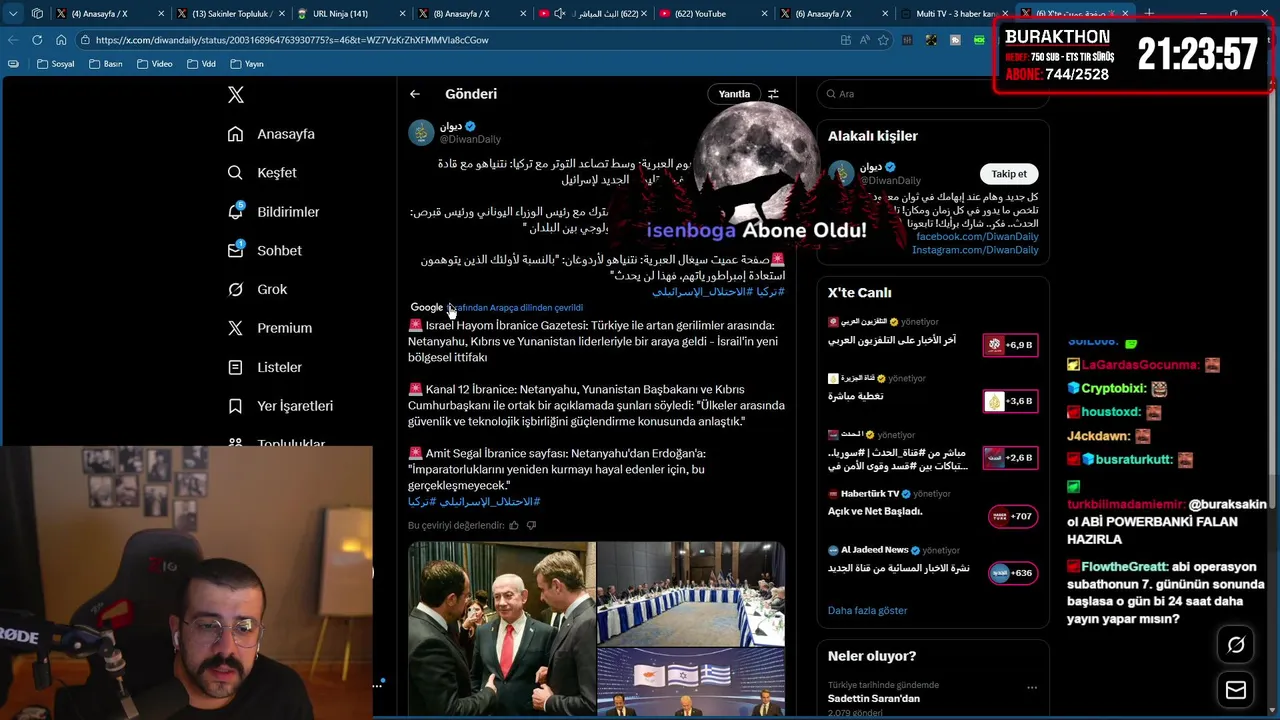Open the DiwanDaily avatar on the post
The image size is (1280, 720).
pos(421,133)
